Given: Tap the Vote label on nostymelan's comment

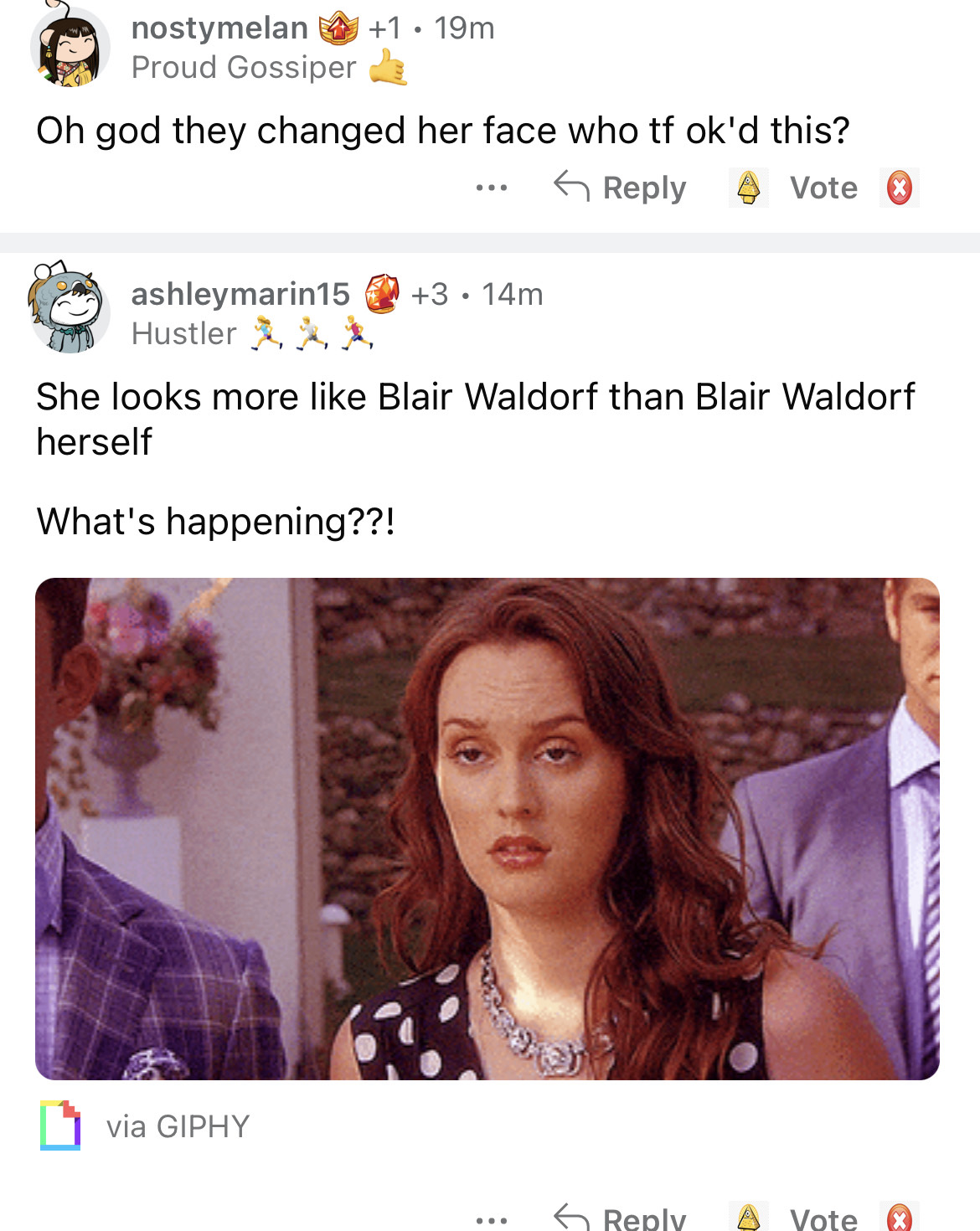Looking at the screenshot, I should (x=824, y=188).
